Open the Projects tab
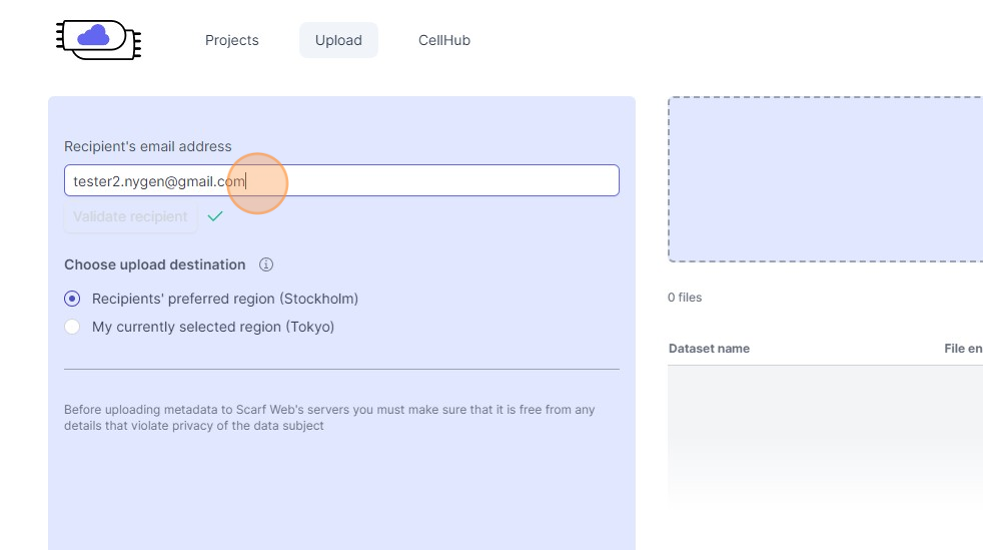Viewport: 983px width, 550px height. point(232,40)
